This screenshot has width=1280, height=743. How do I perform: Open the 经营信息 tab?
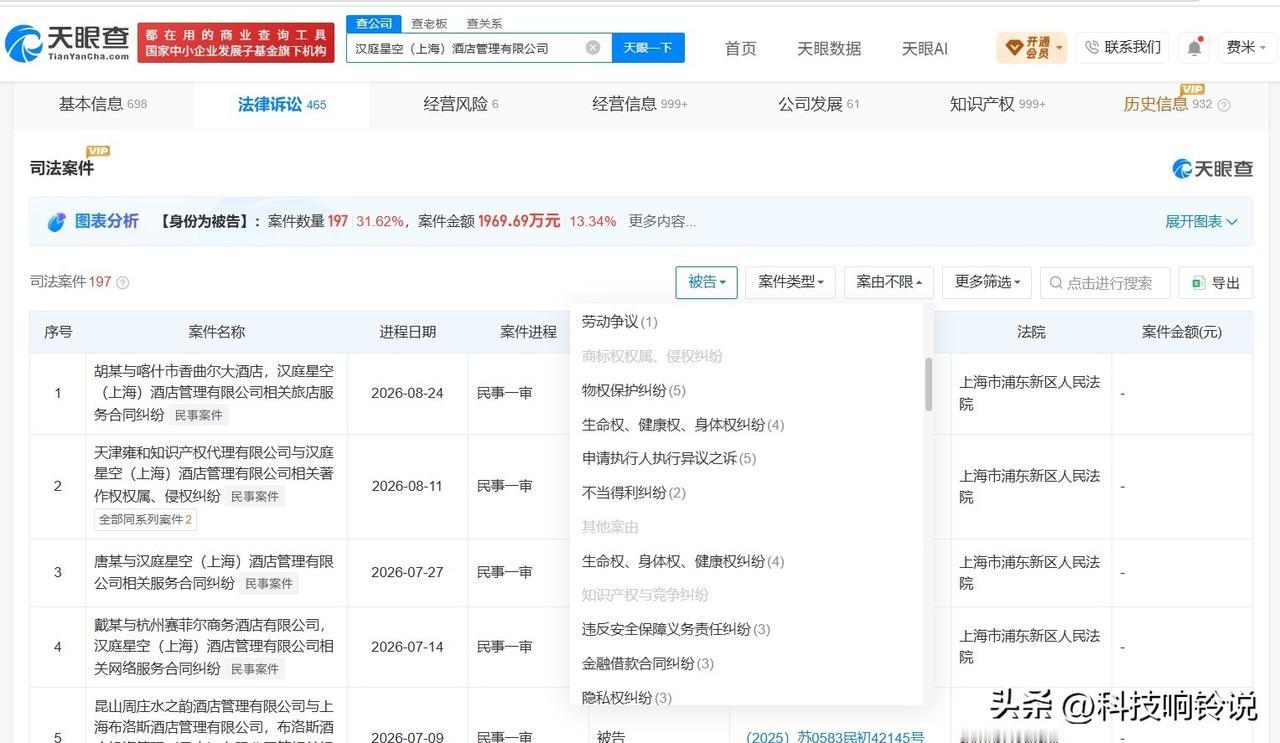click(x=640, y=104)
